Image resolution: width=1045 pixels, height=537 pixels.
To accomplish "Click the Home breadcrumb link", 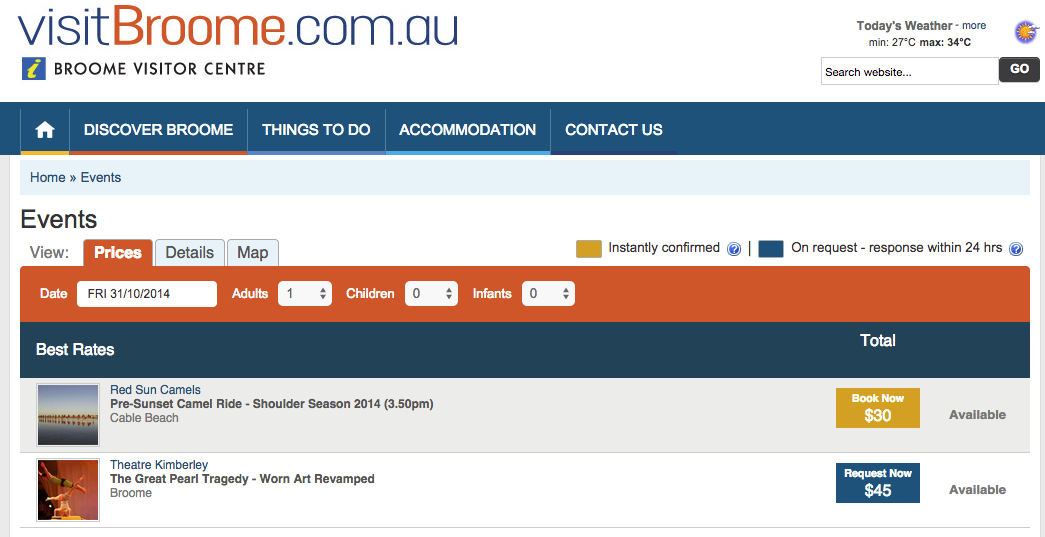I will pyautogui.click(x=47, y=177).
